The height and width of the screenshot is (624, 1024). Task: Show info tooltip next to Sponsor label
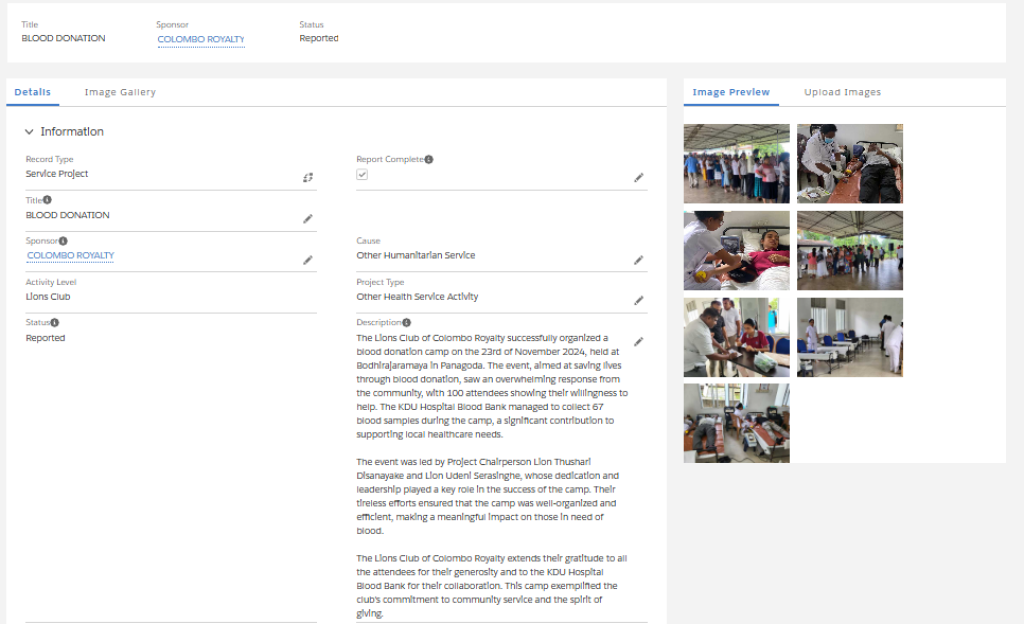pos(63,241)
